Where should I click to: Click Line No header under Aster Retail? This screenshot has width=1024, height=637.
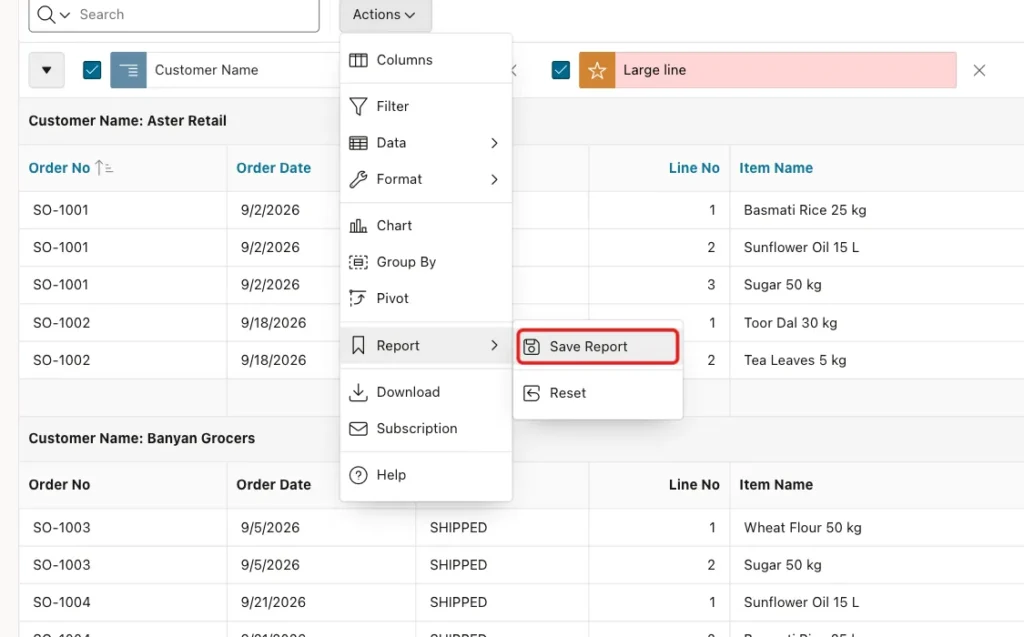[x=694, y=168]
